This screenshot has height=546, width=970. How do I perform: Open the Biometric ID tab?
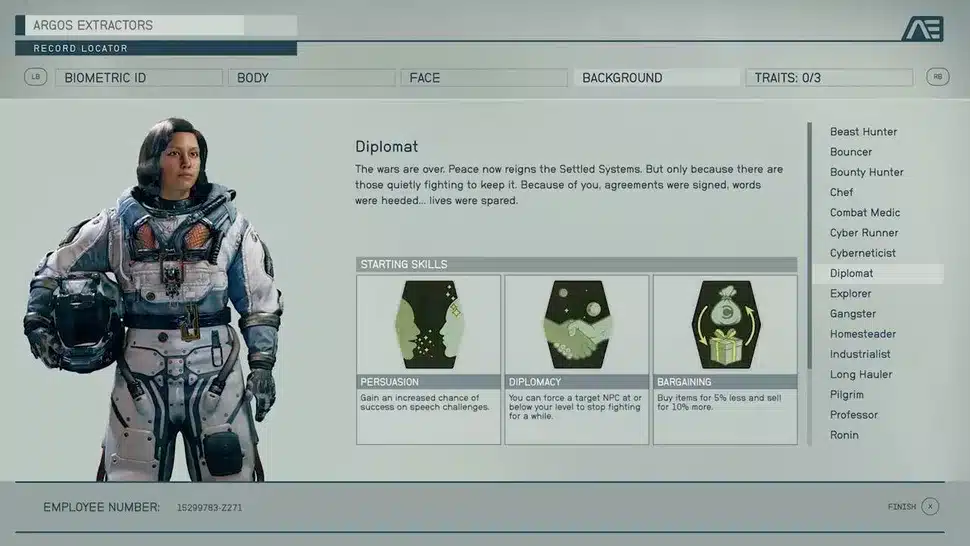139,78
